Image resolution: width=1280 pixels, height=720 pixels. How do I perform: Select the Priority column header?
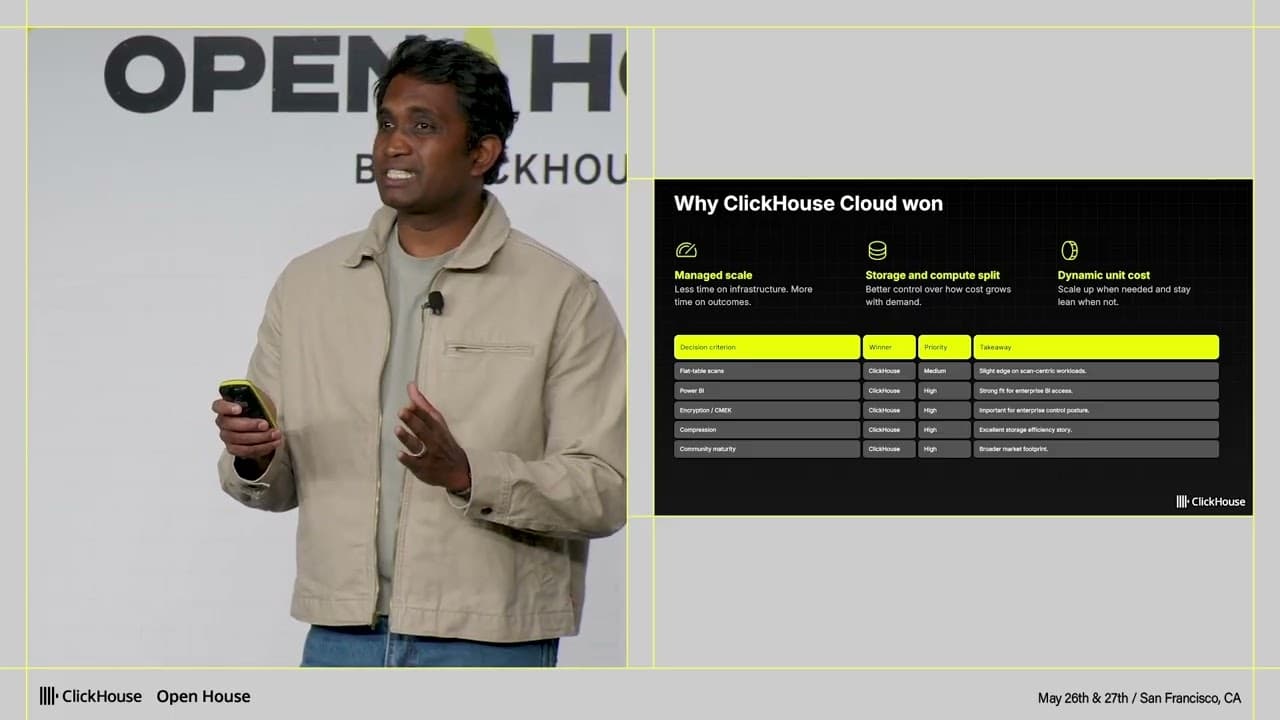click(944, 347)
